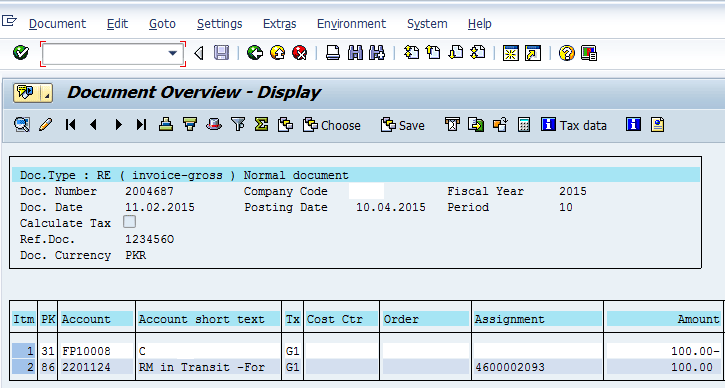Go to Previous Page icon
725x388 pixels.
tap(433, 53)
